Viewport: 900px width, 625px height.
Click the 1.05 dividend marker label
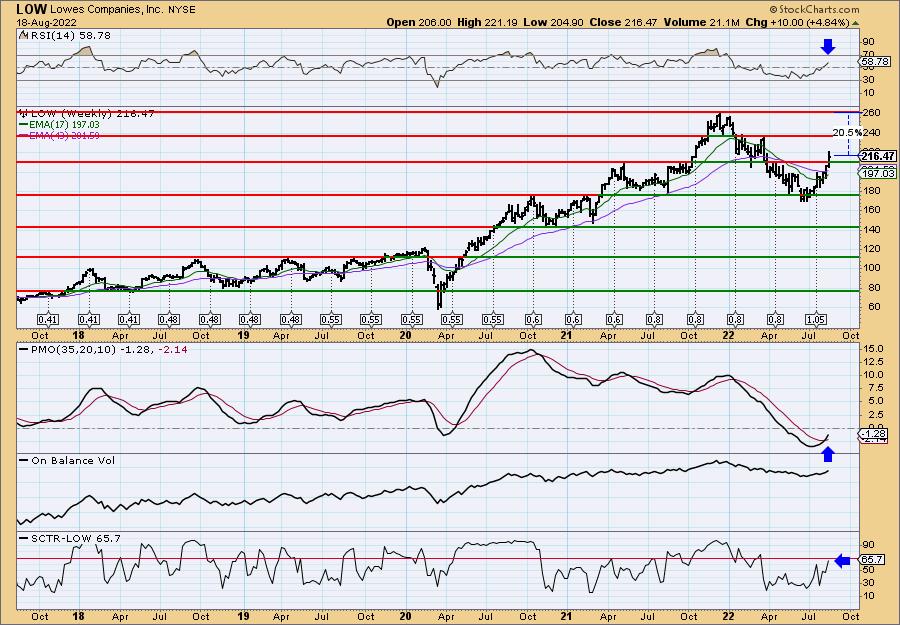click(816, 320)
